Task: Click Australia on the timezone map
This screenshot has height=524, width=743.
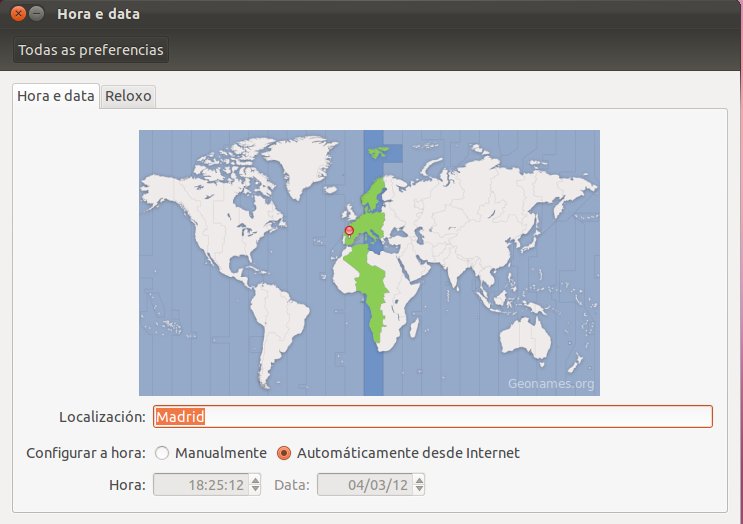Action: tap(526, 339)
